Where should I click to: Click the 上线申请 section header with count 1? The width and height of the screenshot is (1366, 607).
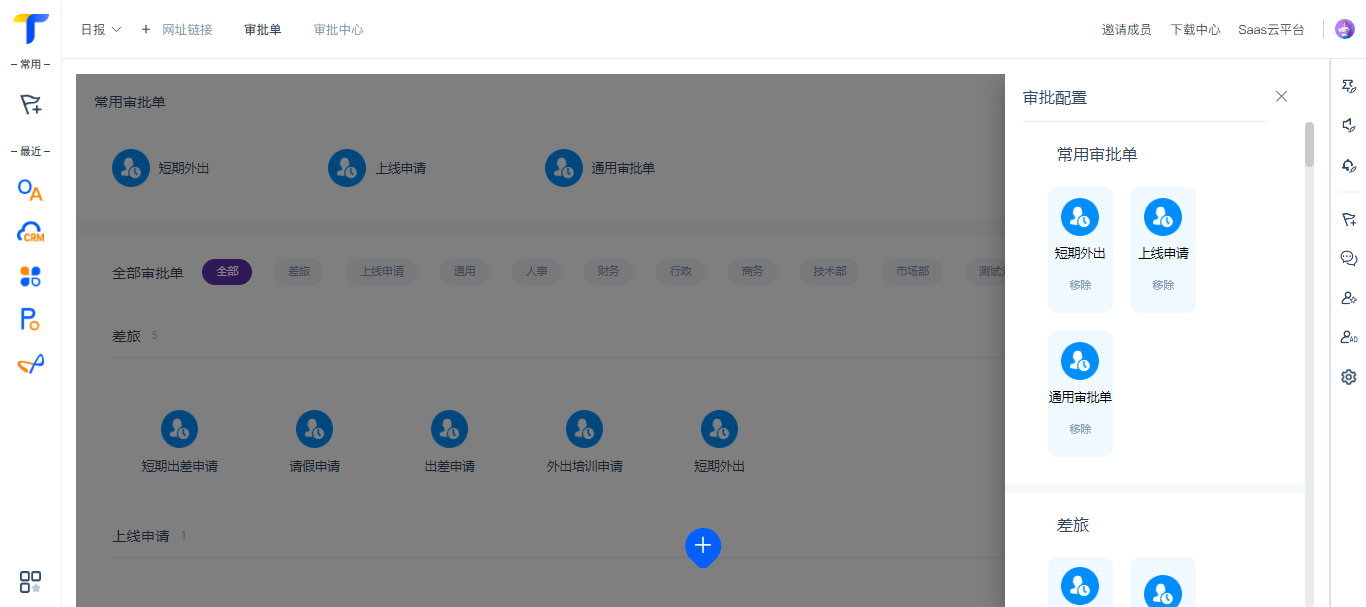point(150,536)
